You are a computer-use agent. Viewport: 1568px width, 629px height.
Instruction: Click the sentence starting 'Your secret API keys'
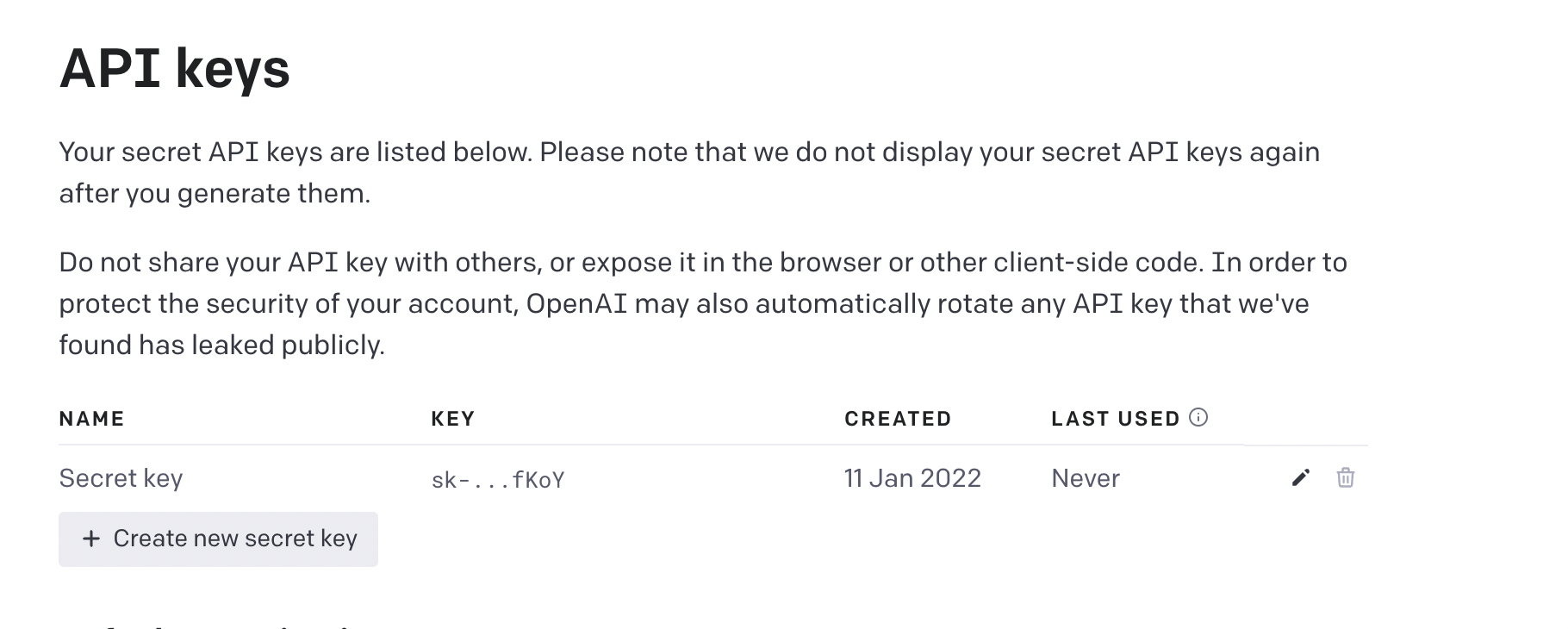coord(689,153)
